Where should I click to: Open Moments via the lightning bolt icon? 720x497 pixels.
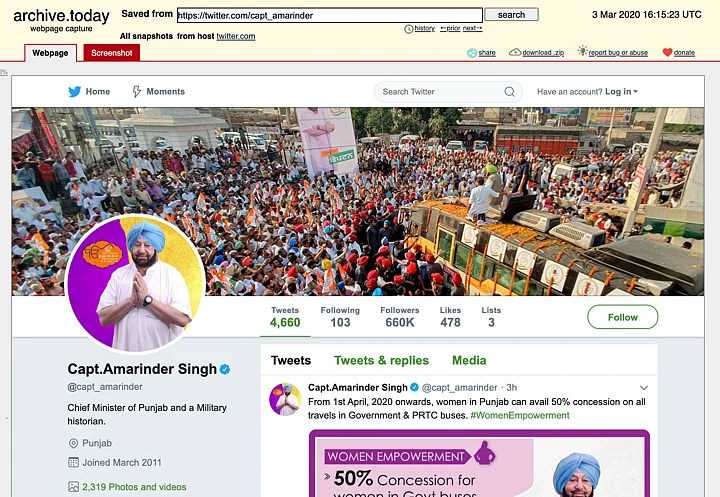136,91
